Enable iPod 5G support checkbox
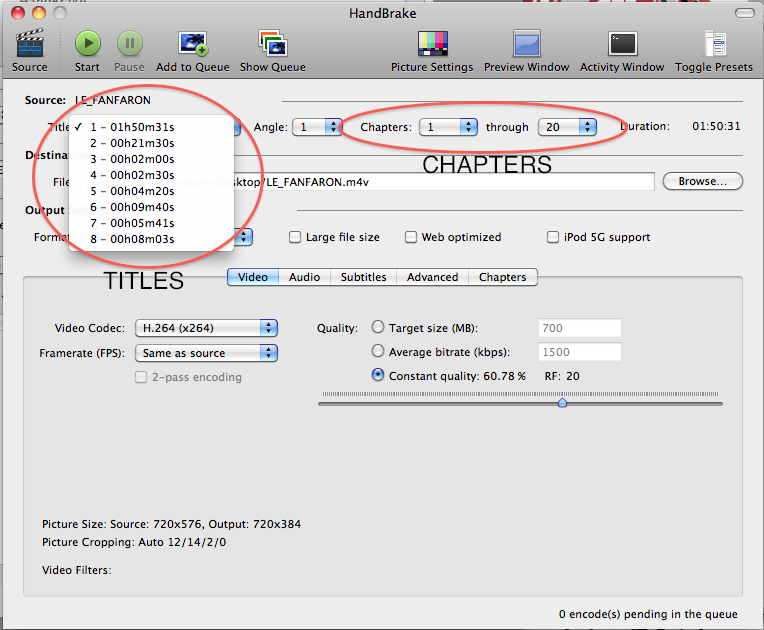 click(553, 237)
